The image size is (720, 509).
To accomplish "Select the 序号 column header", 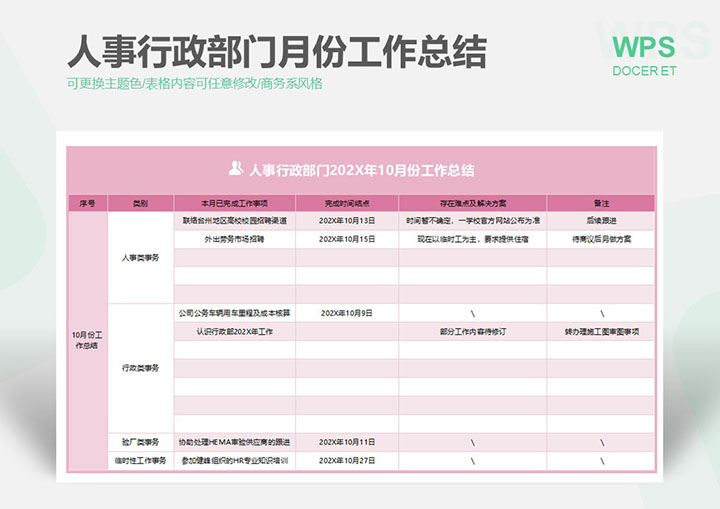I will pos(87,203).
